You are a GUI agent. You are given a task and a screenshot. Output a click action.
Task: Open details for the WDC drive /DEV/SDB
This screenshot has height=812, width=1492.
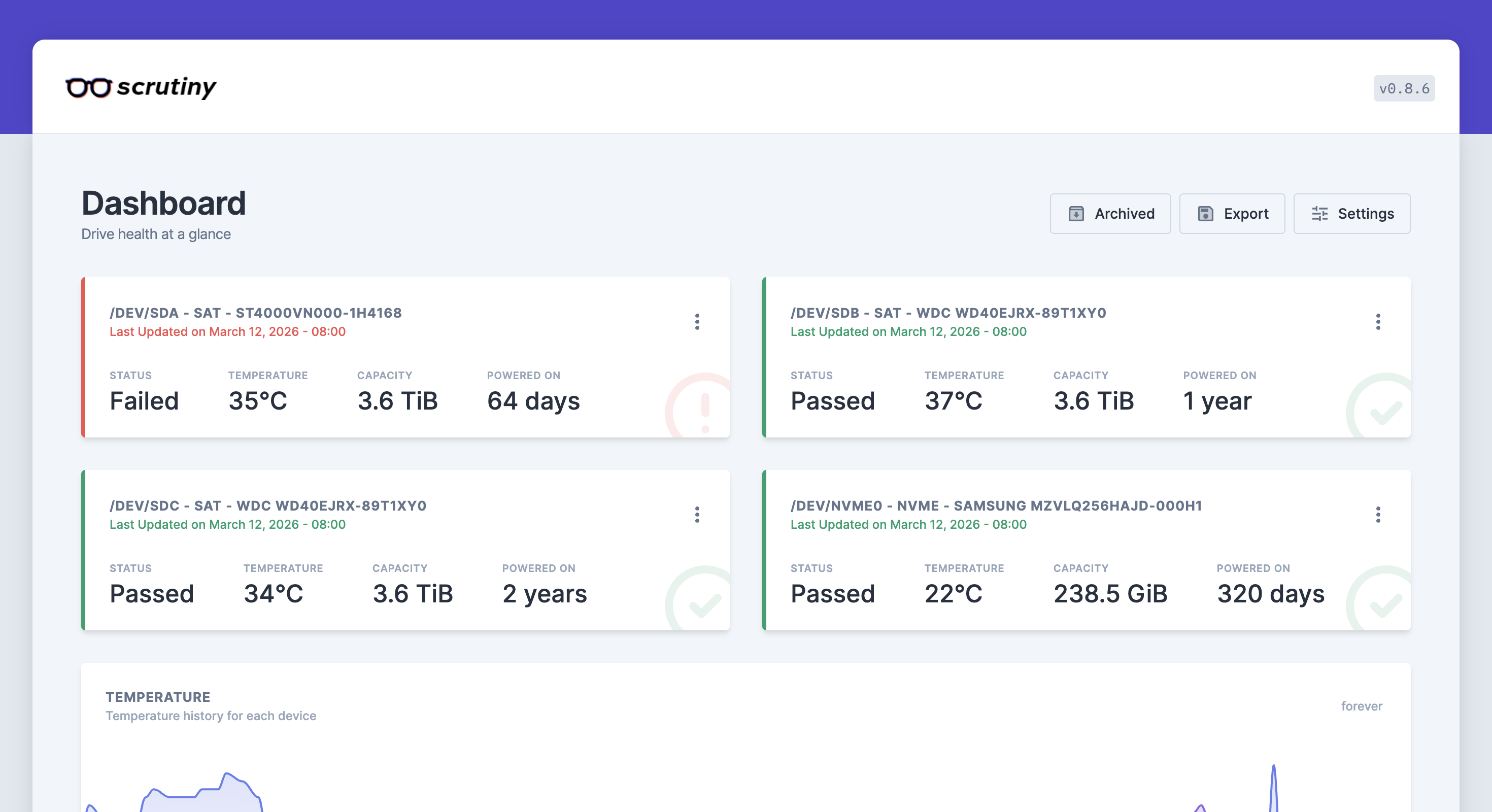click(x=948, y=313)
